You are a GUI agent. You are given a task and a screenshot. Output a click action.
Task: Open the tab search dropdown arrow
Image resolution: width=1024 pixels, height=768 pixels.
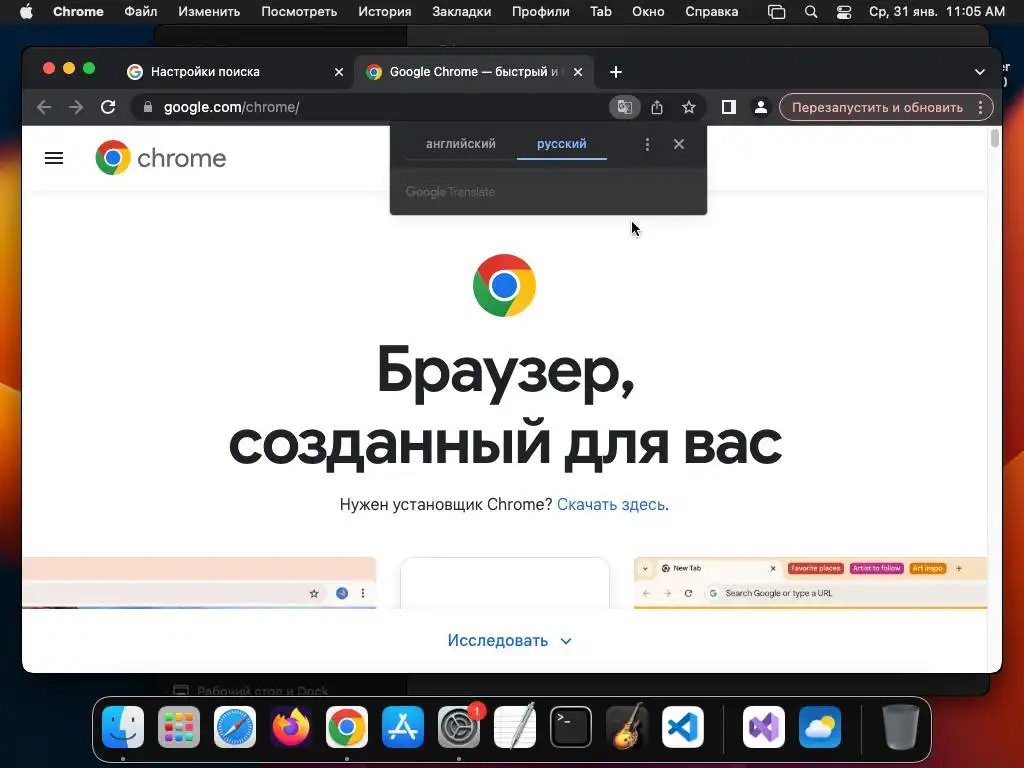click(980, 72)
